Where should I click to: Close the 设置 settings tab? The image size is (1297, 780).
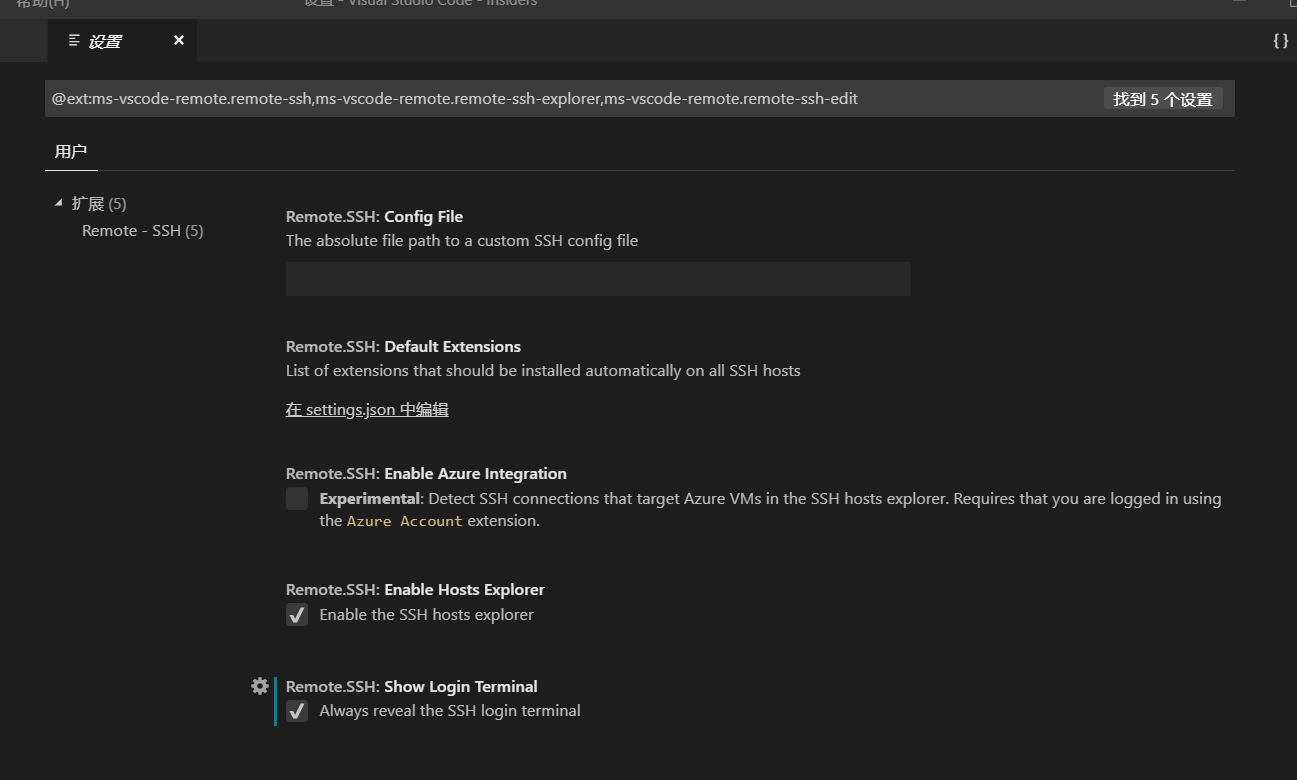179,40
